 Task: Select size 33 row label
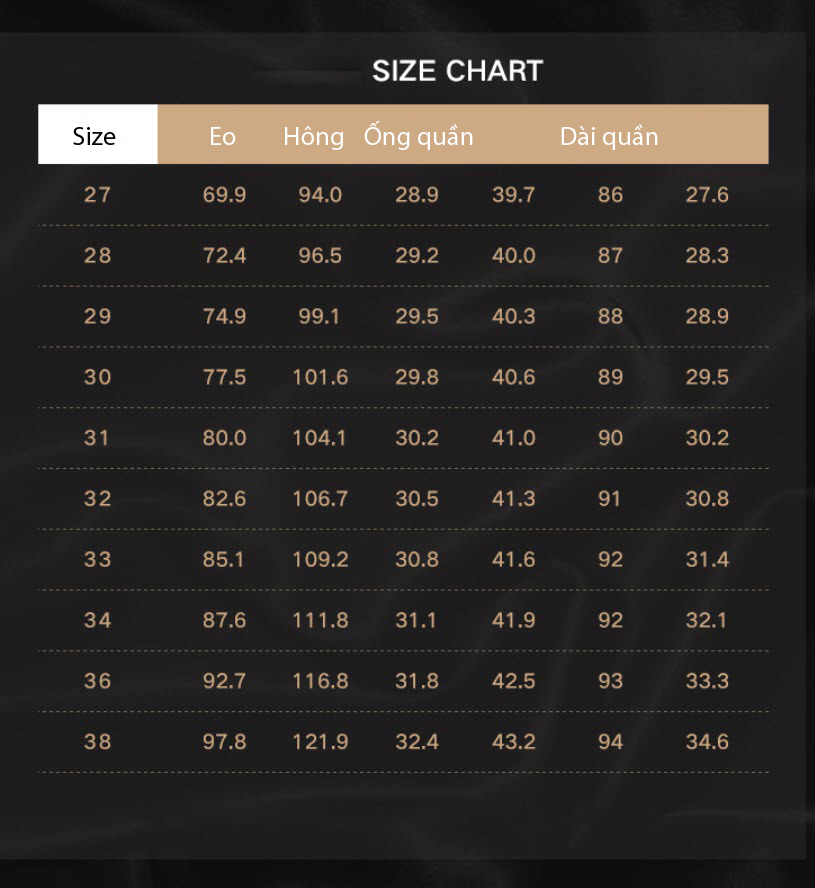97,560
